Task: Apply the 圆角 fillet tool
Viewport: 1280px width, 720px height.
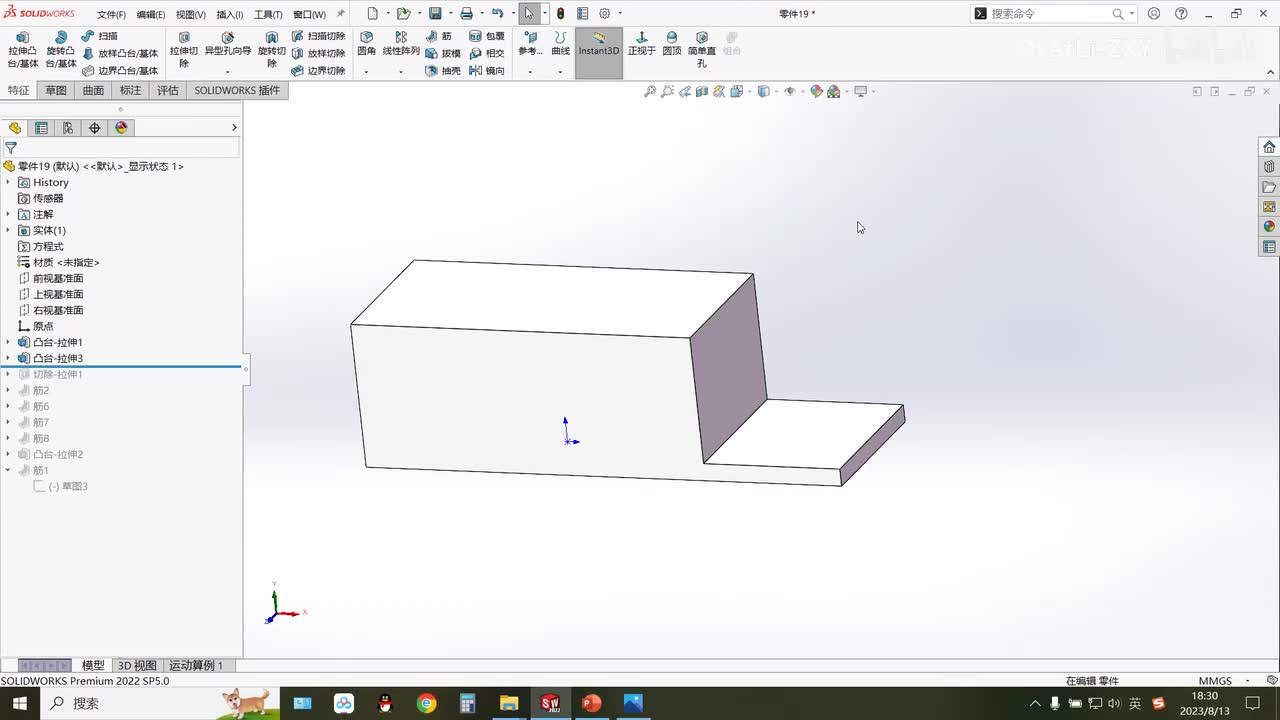Action: pyautogui.click(x=366, y=44)
